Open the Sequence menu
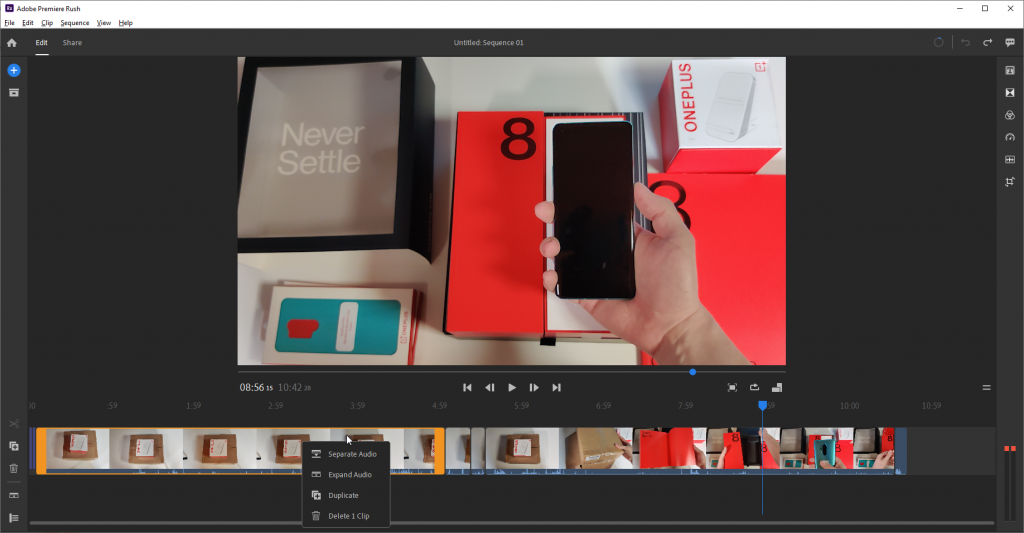Image resolution: width=1024 pixels, height=533 pixels. tap(74, 23)
